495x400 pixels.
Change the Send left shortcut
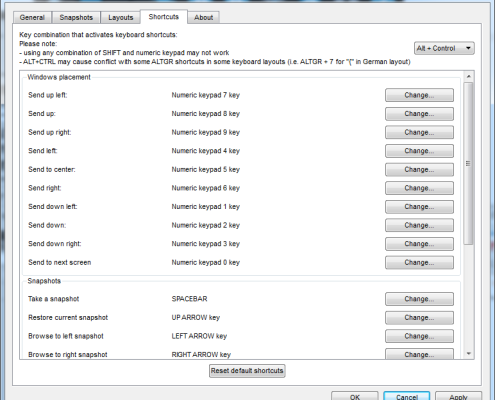419,151
